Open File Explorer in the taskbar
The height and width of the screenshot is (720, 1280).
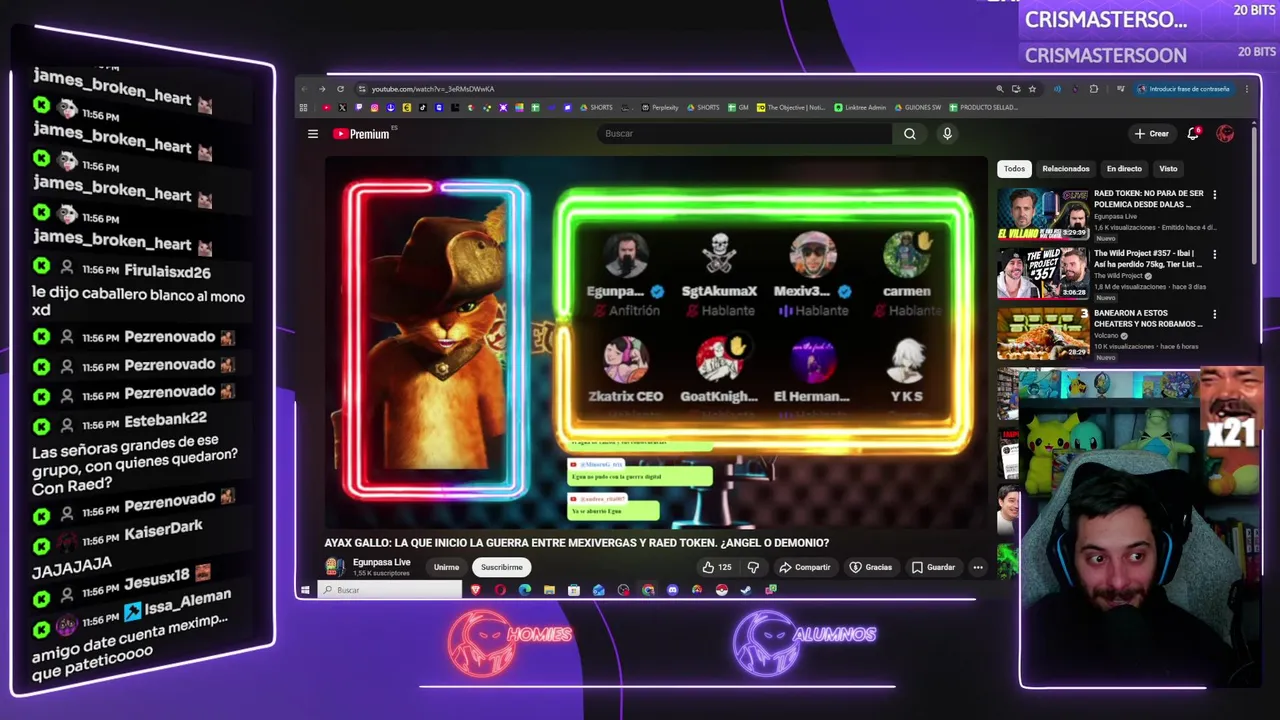click(549, 590)
